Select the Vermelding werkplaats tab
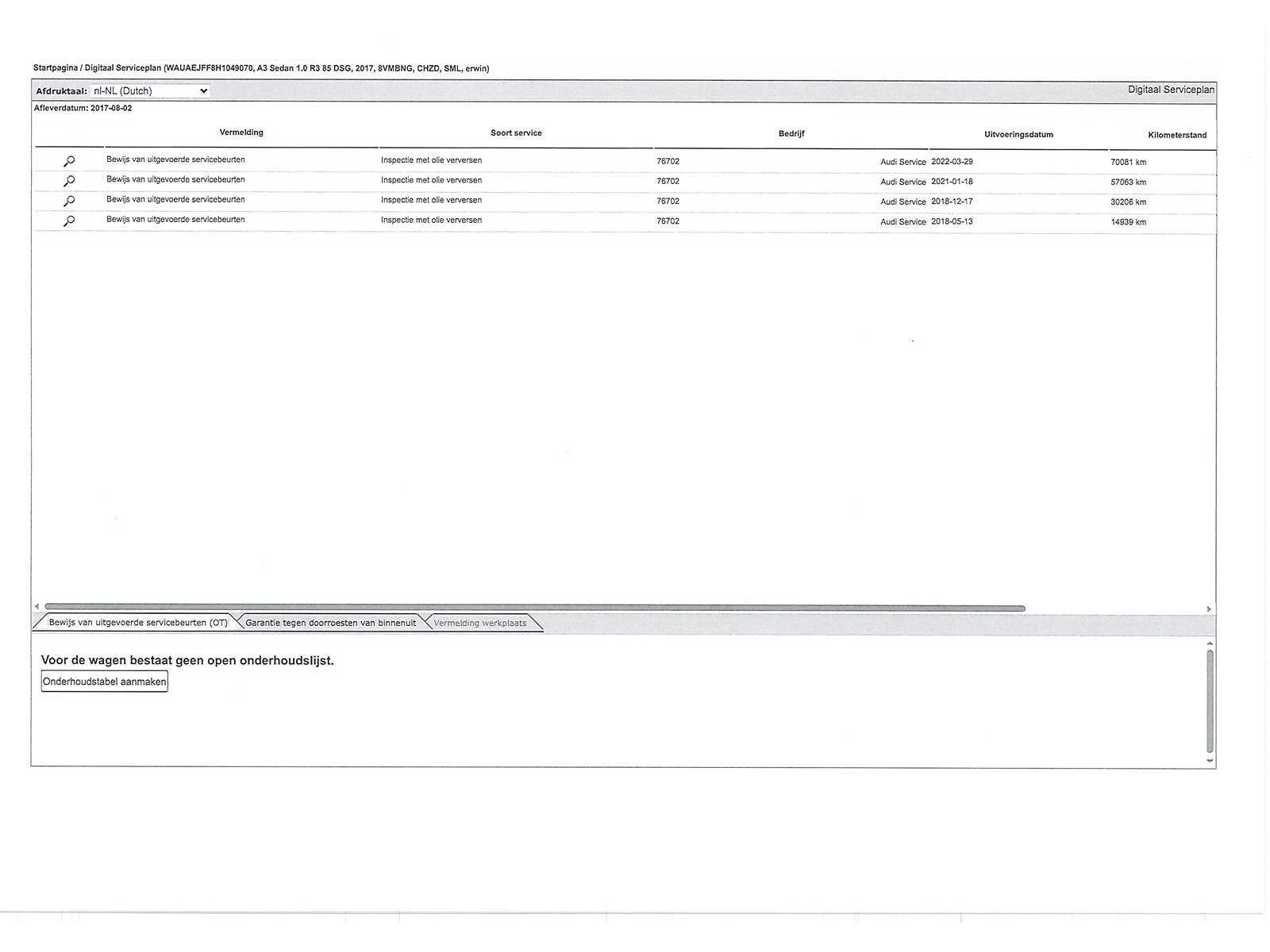 pos(479,623)
